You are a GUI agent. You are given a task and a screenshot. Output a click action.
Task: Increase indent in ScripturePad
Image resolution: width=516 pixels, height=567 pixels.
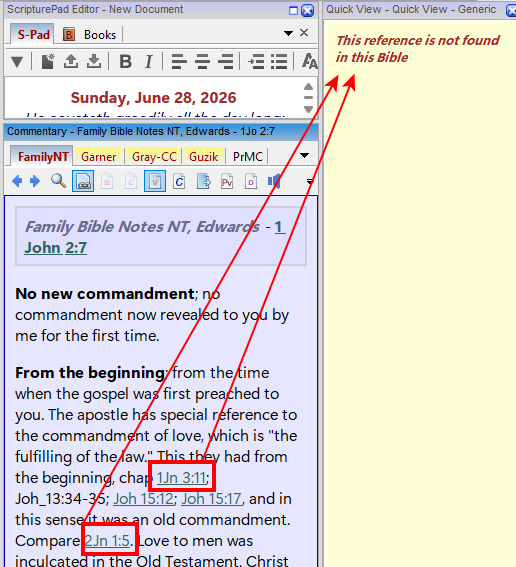click(x=256, y=61)
